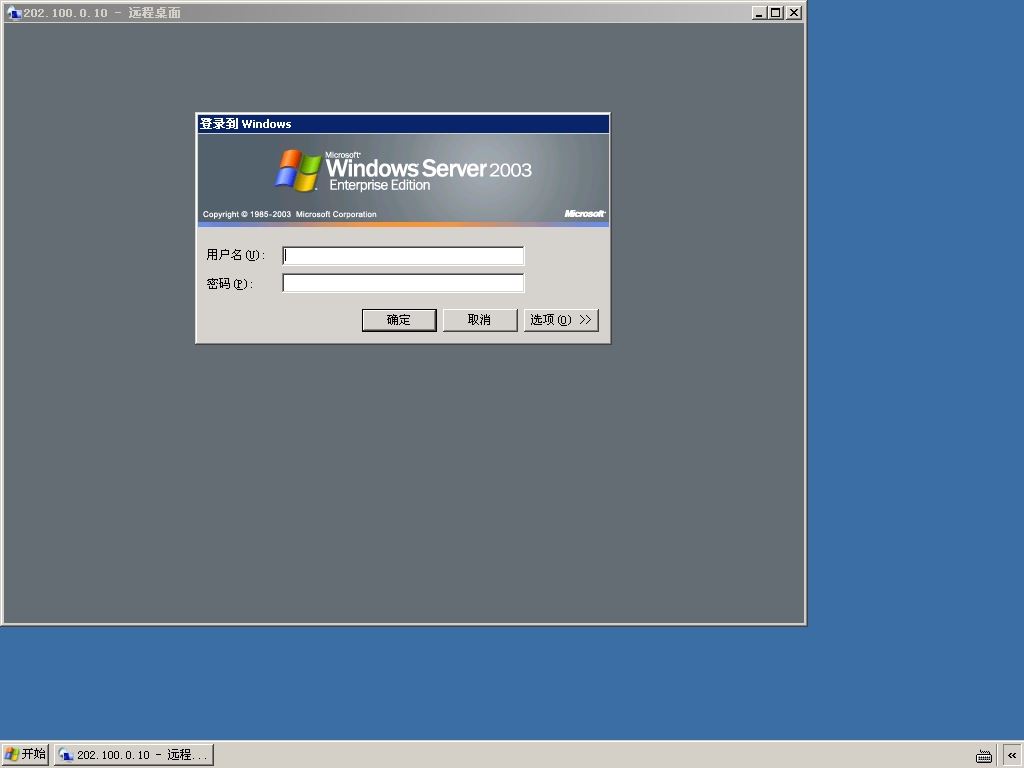Cancel login with the 取消 button

tap(479, 320)
